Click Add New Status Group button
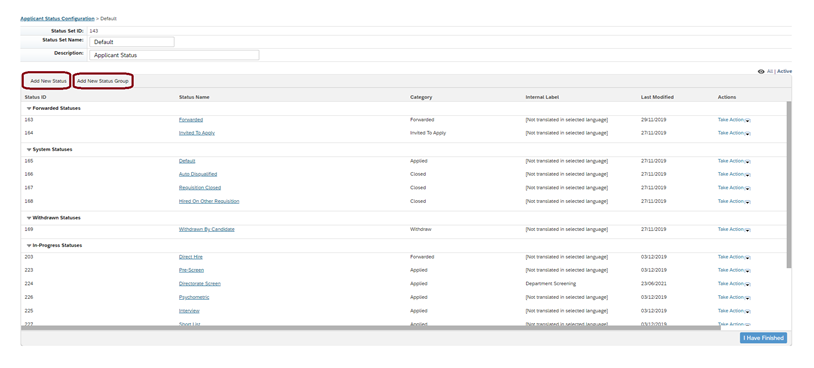 tap(103, 81)
